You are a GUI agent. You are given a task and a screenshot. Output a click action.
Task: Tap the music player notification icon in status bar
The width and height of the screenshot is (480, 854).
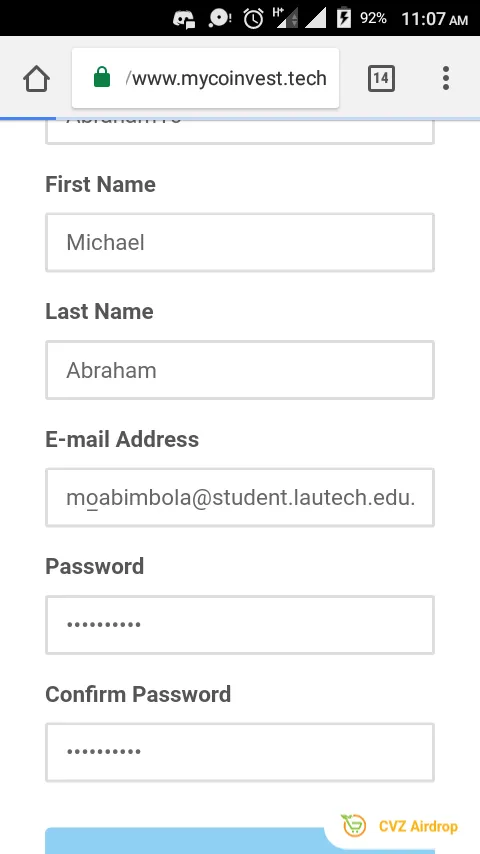tap(220, 19)
